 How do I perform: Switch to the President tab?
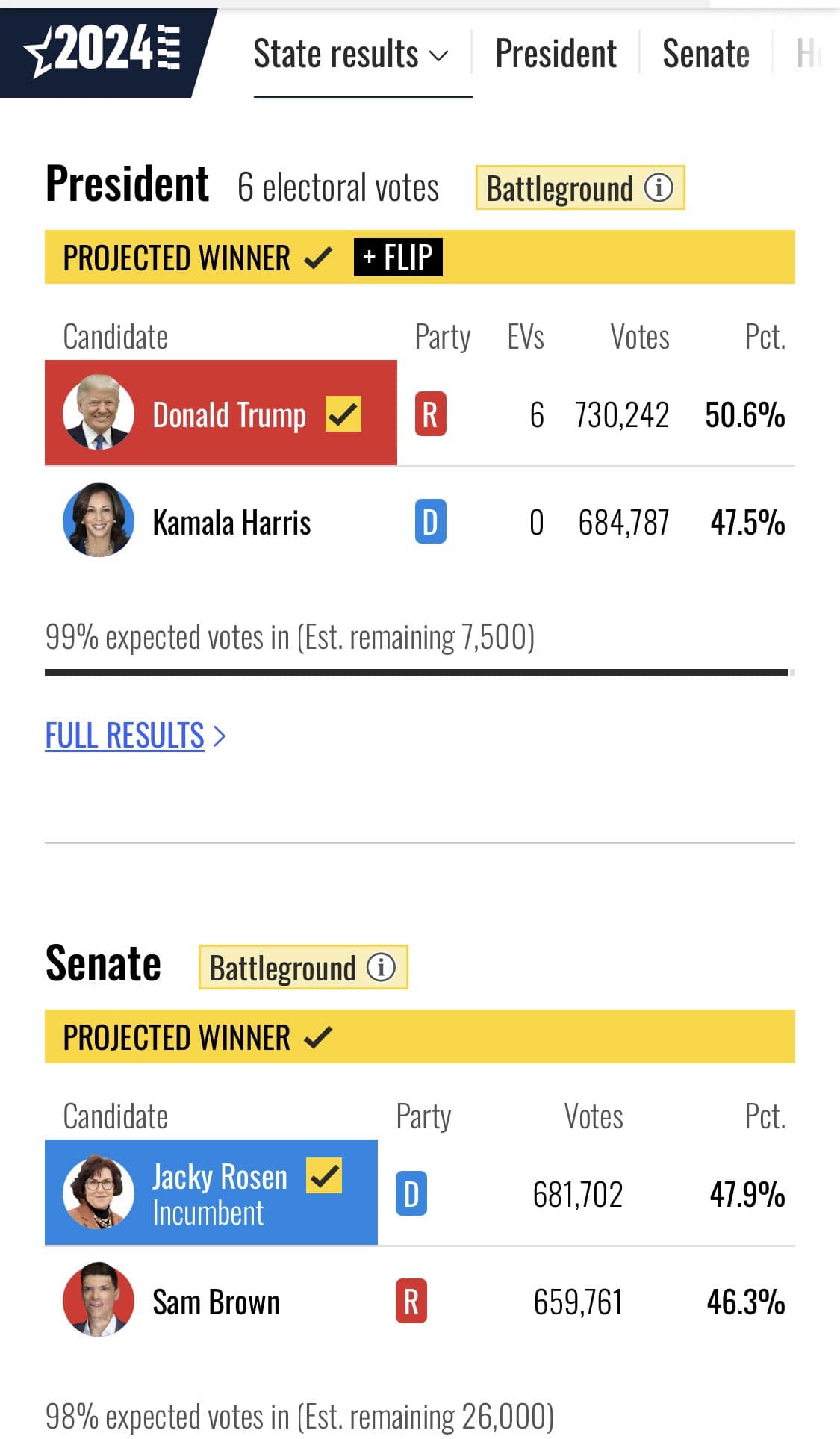556,55
